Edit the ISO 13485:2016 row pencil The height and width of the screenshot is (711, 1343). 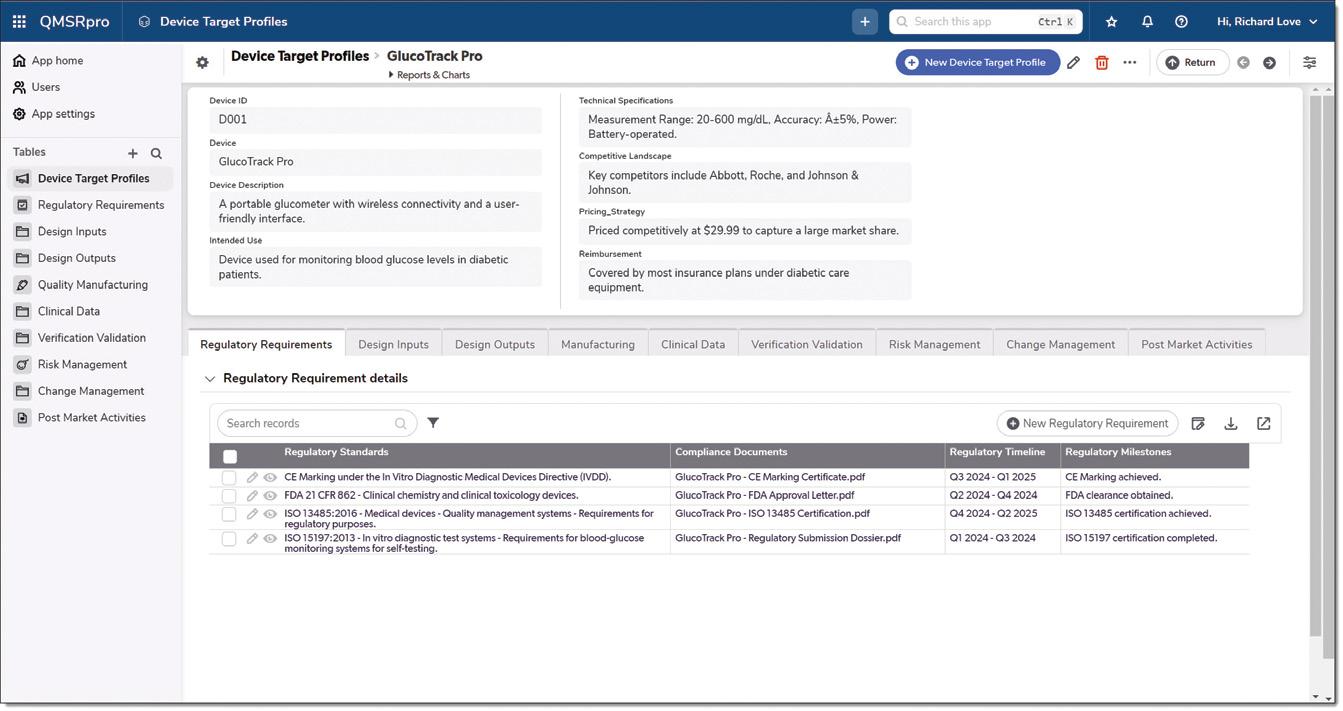coord(252,514)
